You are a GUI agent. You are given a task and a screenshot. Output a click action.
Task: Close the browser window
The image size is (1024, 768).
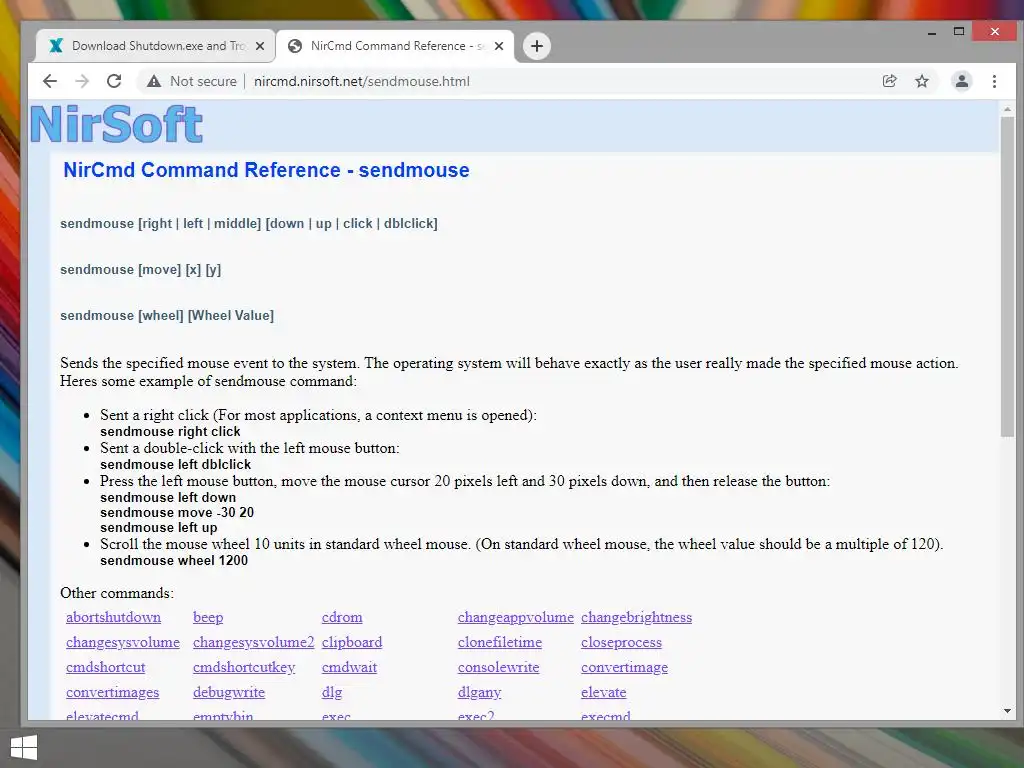pos(995,31)
